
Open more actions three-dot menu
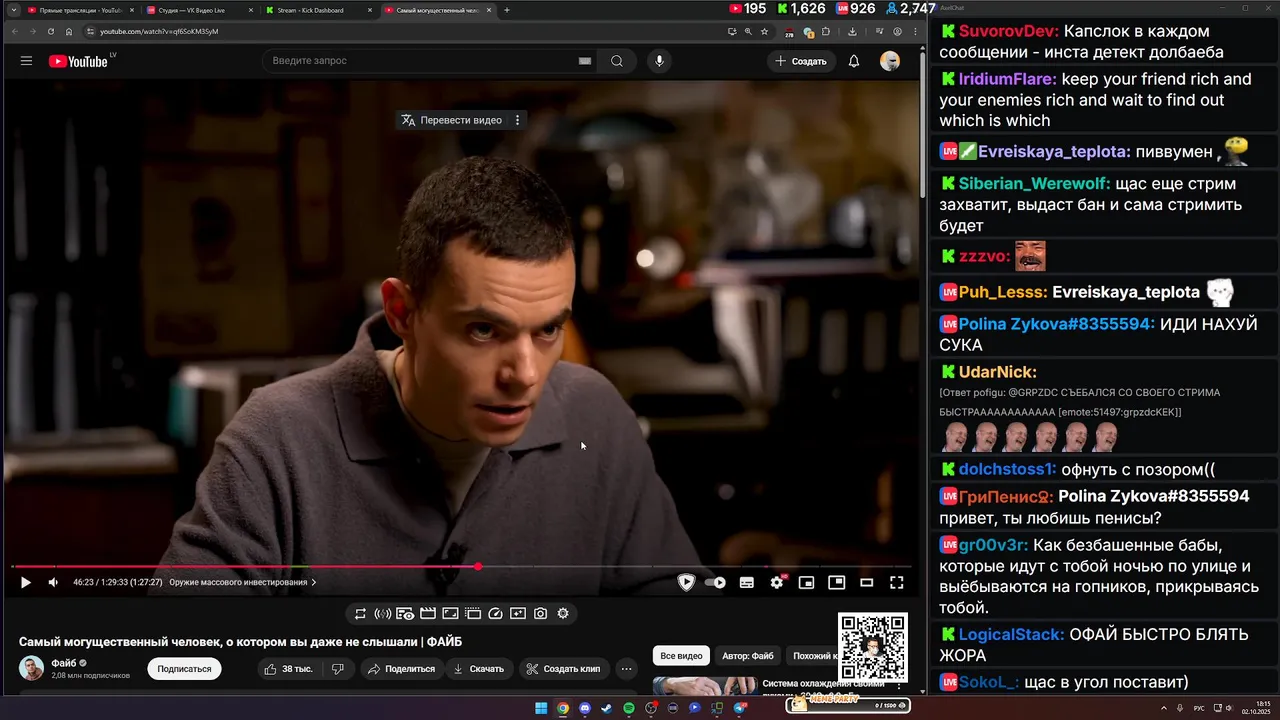[626, 669]
